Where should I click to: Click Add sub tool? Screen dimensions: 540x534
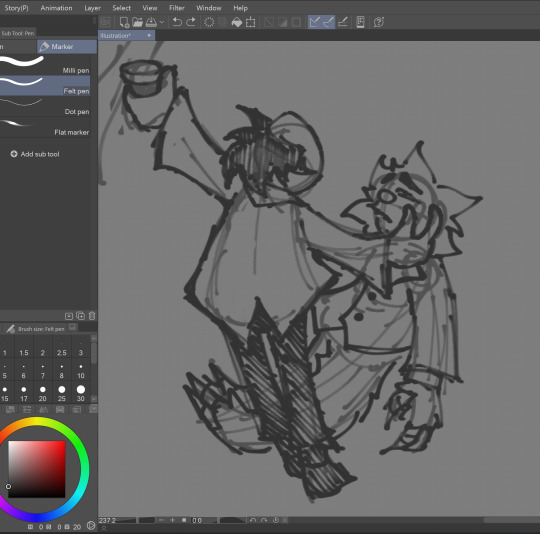coord(35,154)
